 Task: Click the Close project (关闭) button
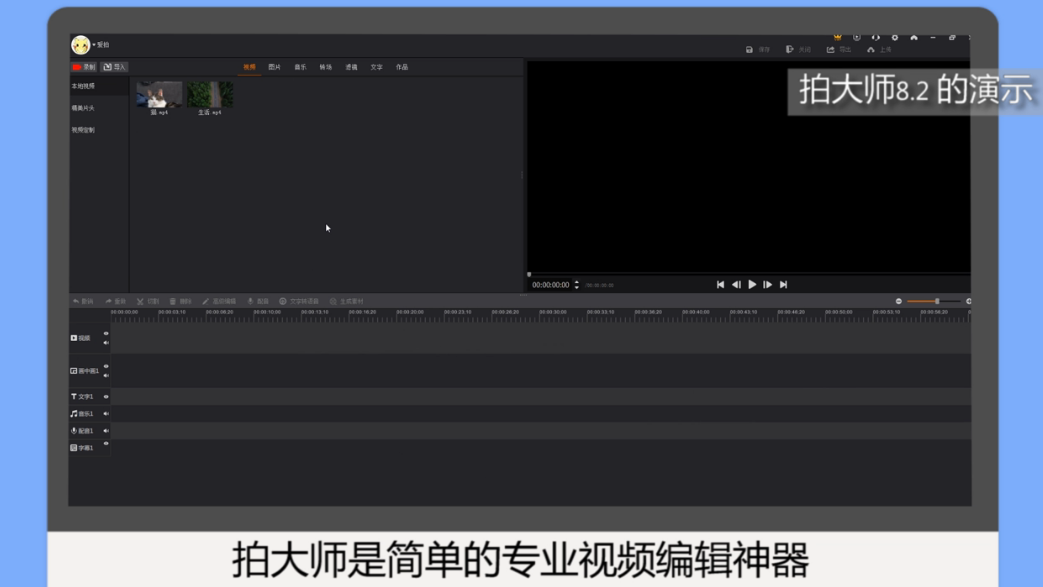coord(798,50)
